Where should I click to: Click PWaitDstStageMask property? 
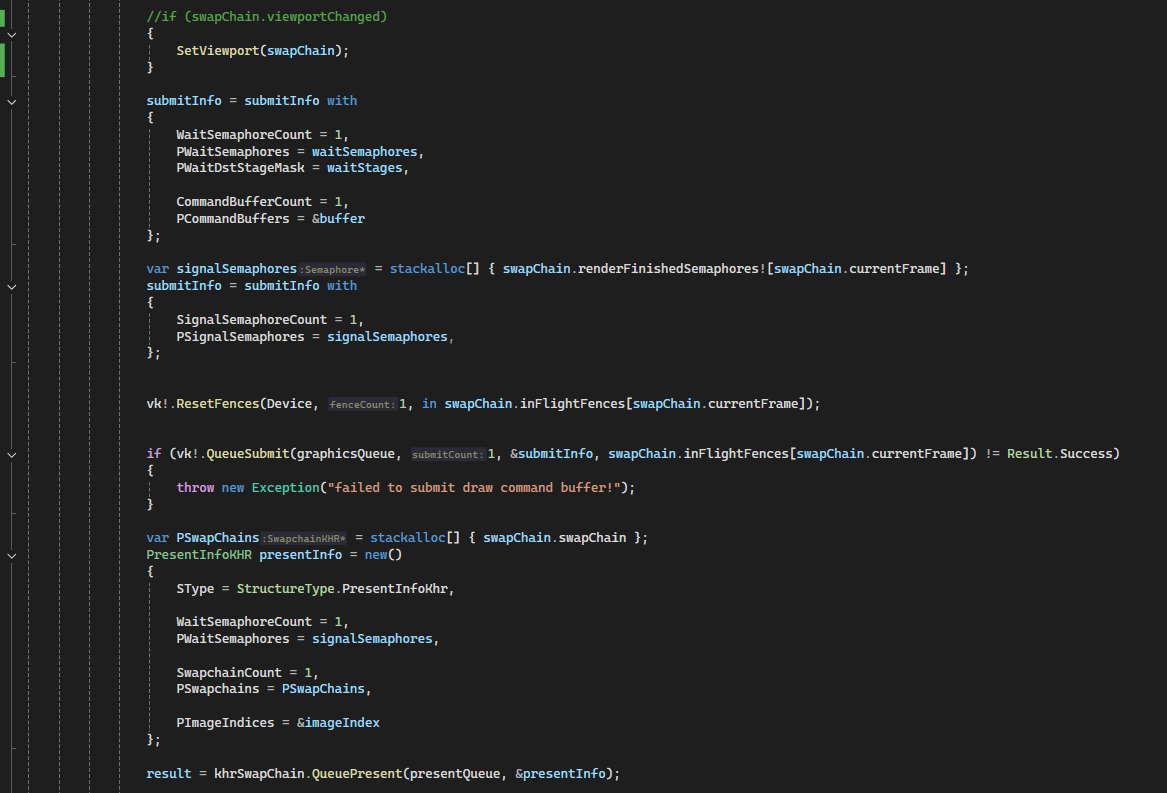240,168
